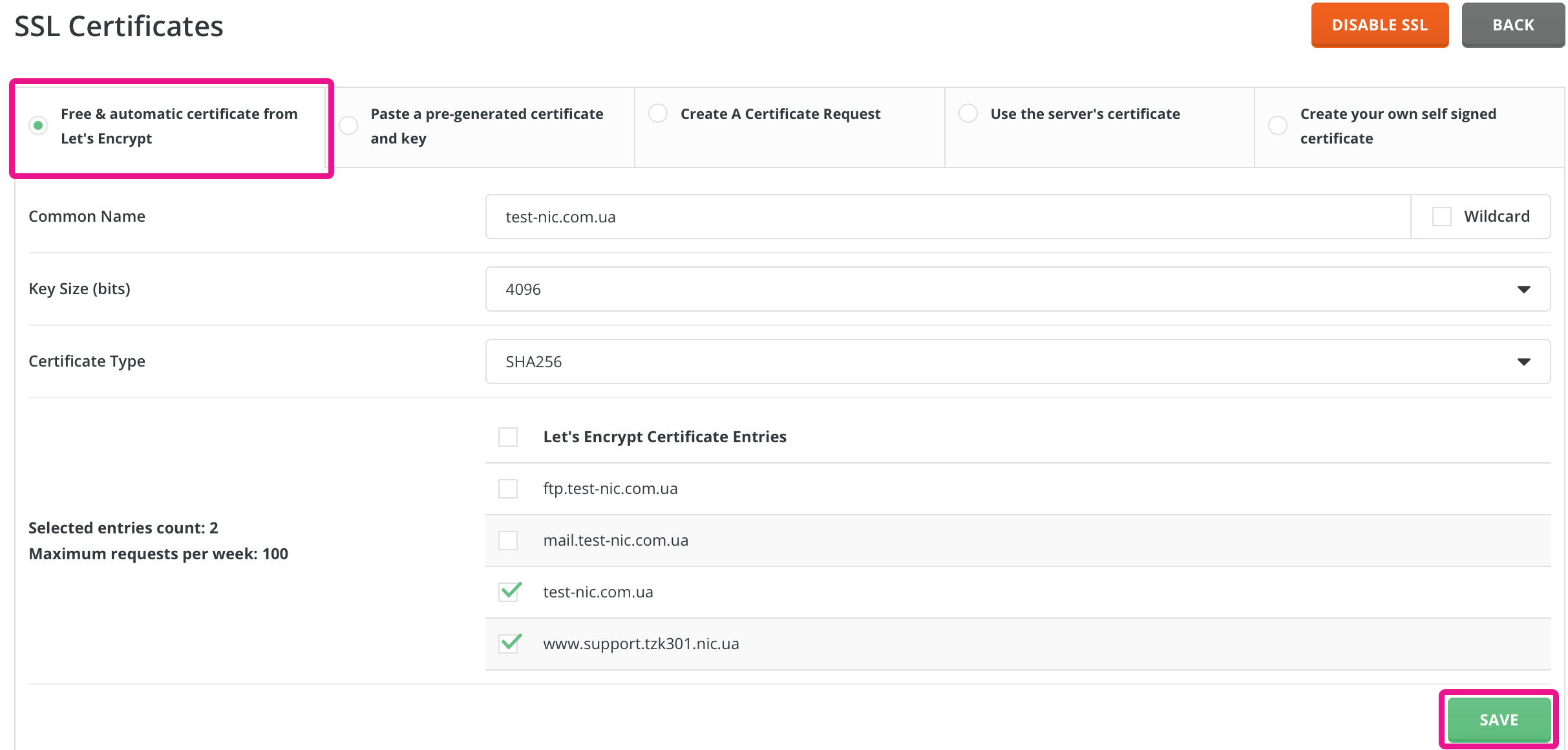Go back using the Back button
The height and width of the screenshot is (750, 1568).
[x=1512, y=25]
